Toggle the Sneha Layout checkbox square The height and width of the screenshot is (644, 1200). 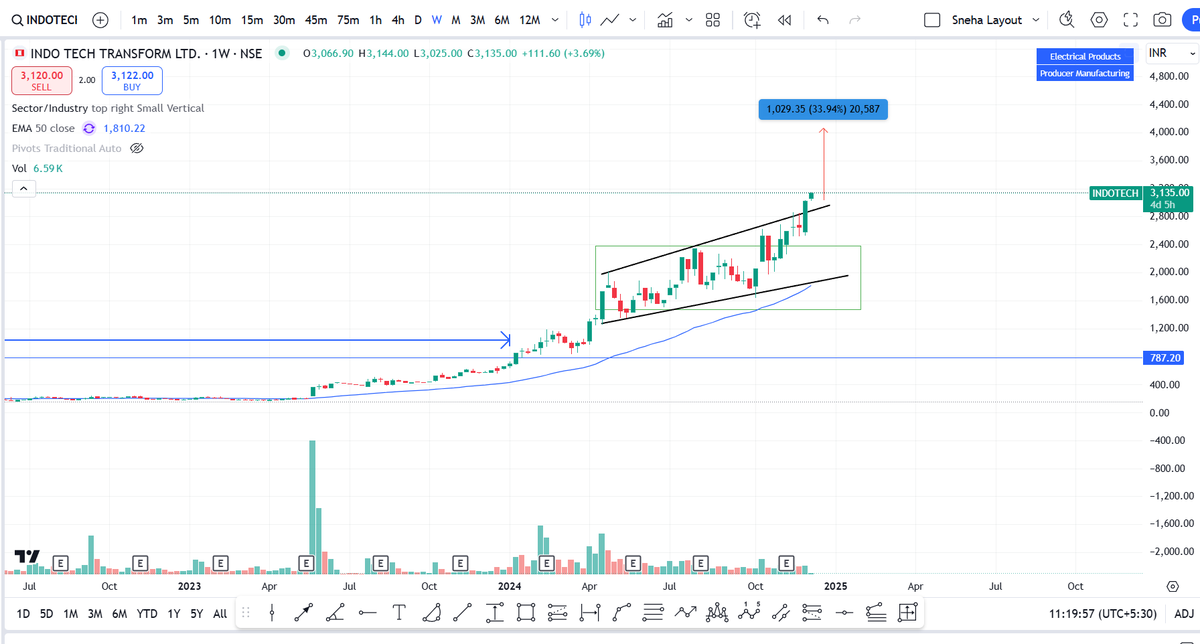point(932,20)
